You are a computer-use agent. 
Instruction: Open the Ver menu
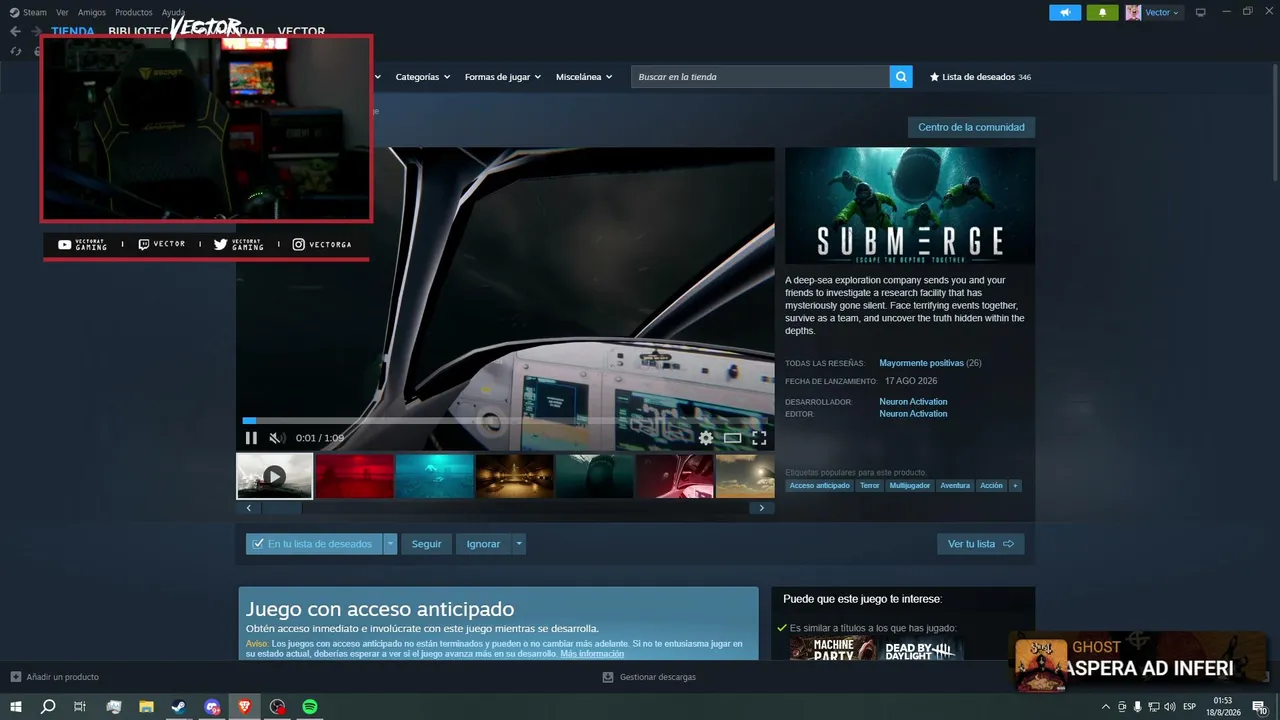(x=62, y=12)
